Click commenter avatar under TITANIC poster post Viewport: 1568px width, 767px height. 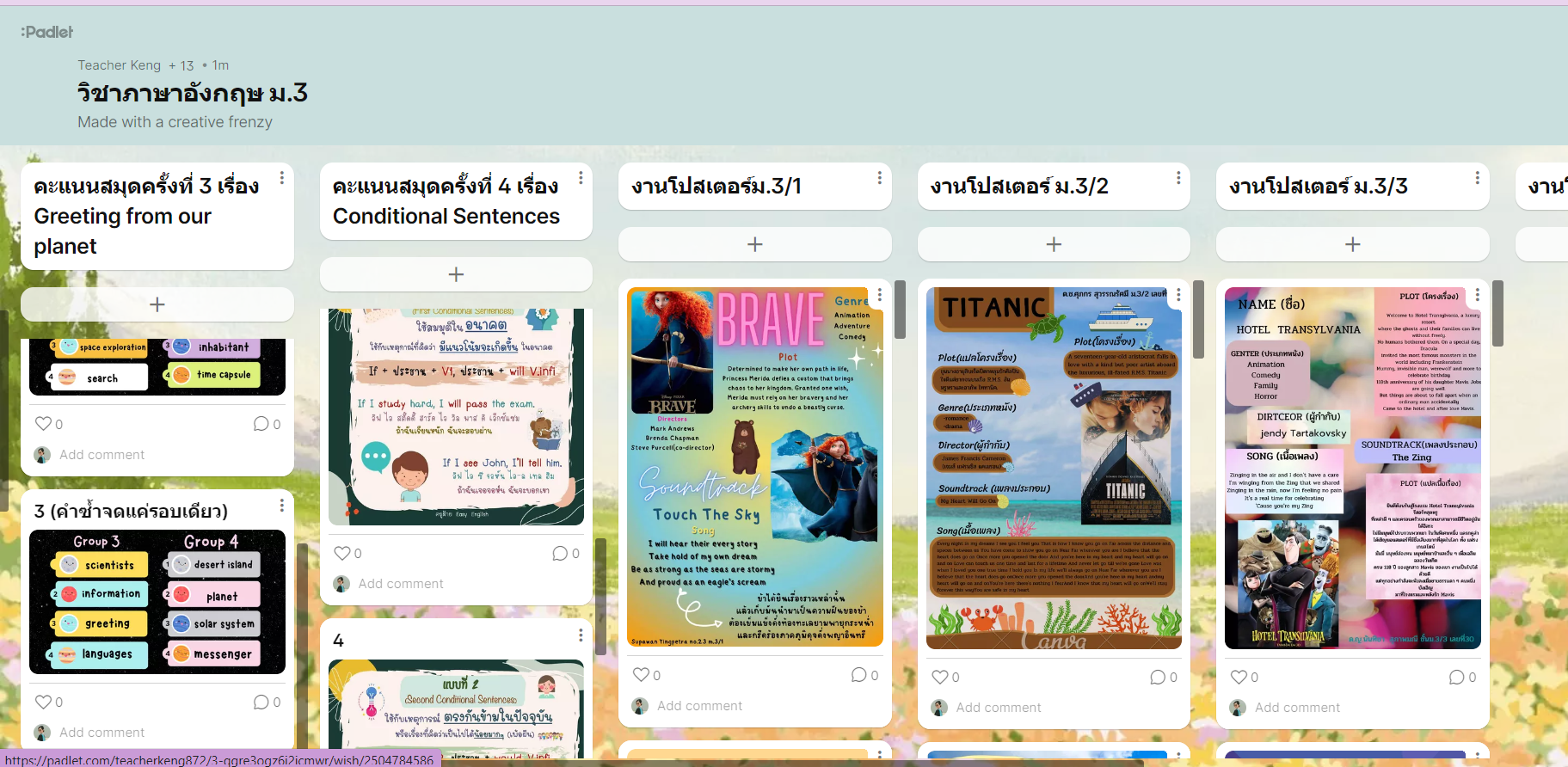click(x=939, y=708)
